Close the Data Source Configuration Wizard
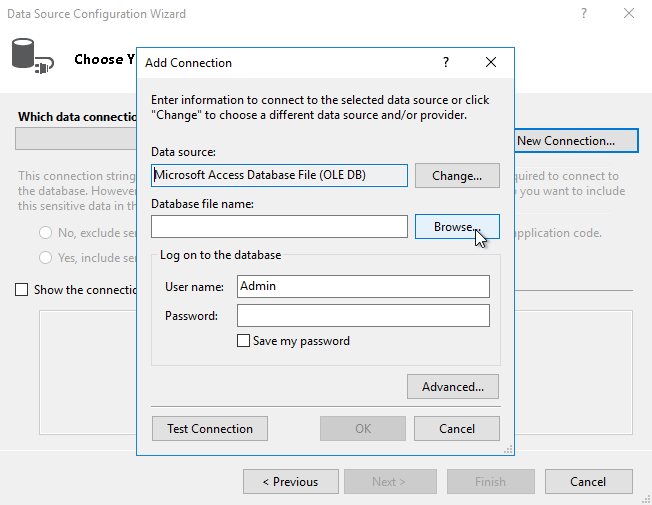Image resolution: width=652 pixels, height=505 pixels. point(628,14)
